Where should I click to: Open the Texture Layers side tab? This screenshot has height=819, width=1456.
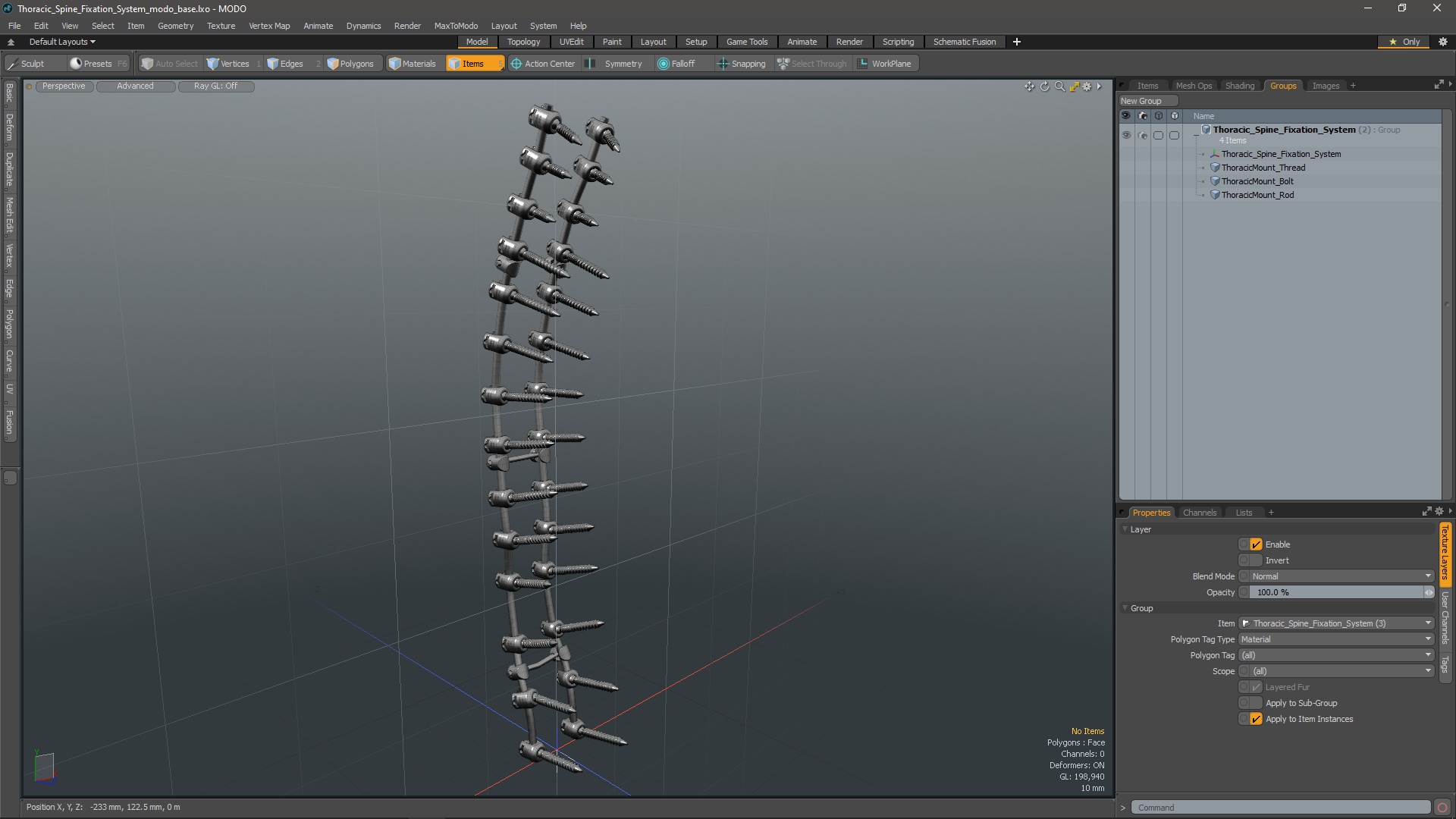1445,552
